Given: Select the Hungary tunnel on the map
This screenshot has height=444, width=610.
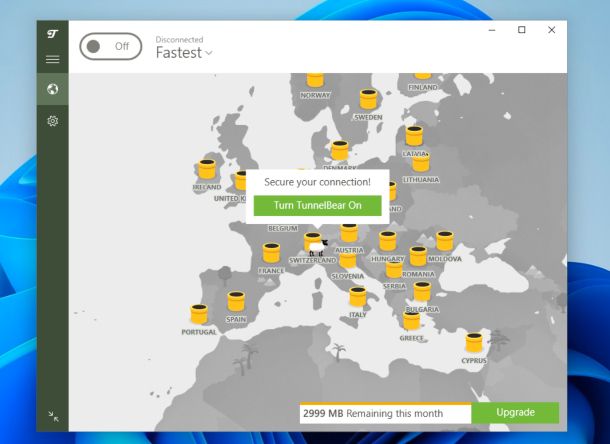Looking at the screenshot, I should pyautogui.click(x=387, y=241).
